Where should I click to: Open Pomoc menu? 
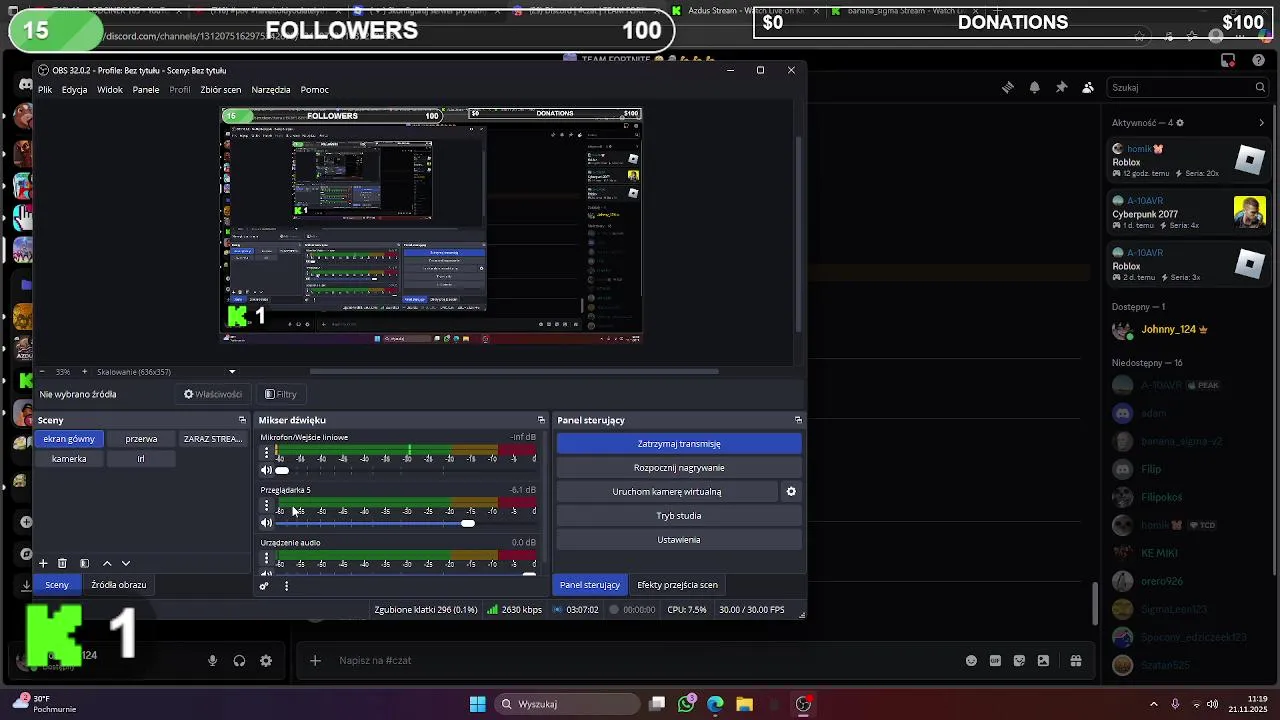tap(314, 90)
